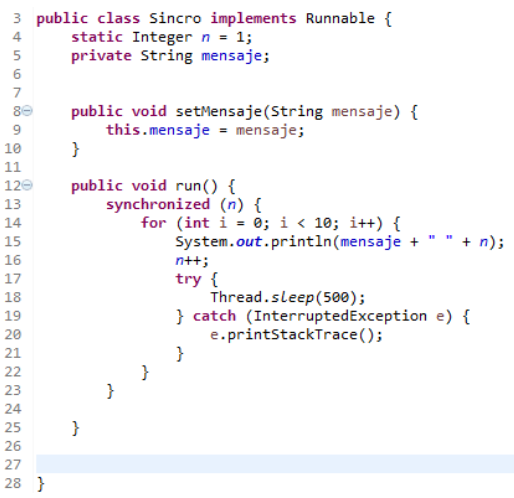Collapse the setMensaje method fold marker

coord(27,111)
